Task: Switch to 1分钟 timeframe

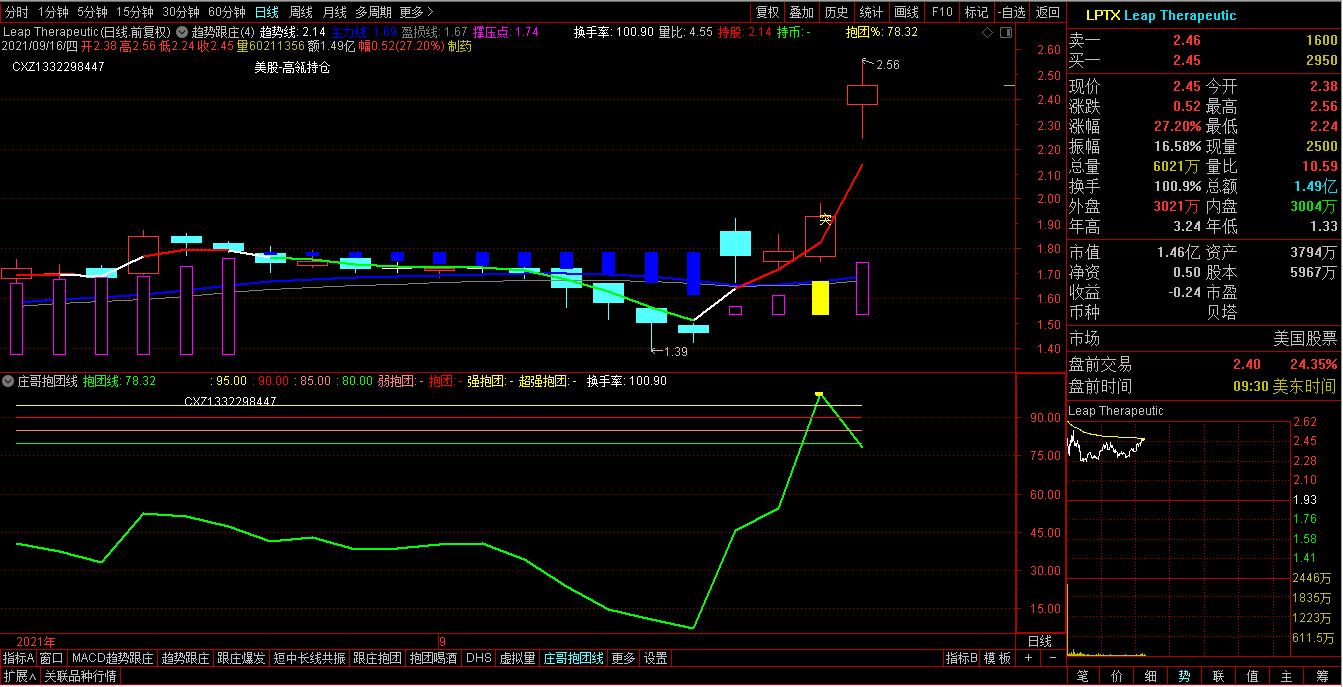Action: coord(53,12)
